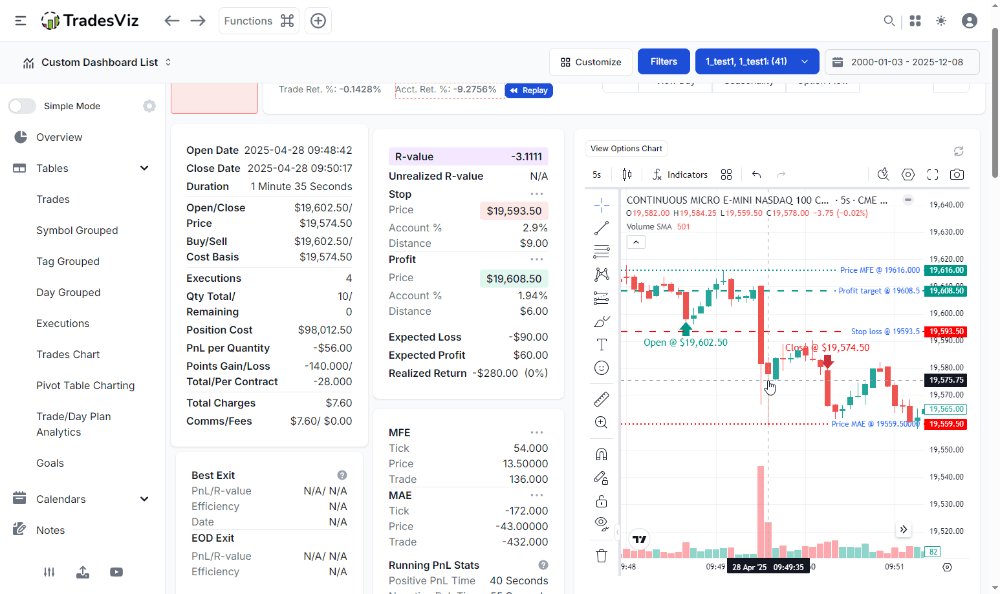The image size is (1000, 594).
Task: Enter chart fullscreen mode
Action: pyautogui.click(x=932, y=175)
